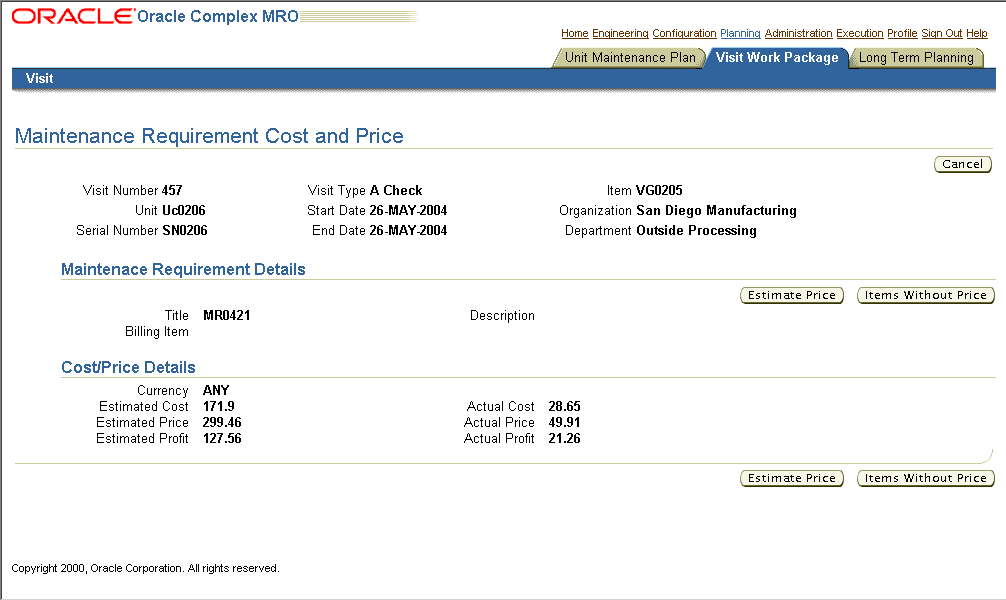The height and width of the screenshot is (600, 1006).
Task: Switch to Unit Maintenance Plan tab
Action: (x=630, y=58)
